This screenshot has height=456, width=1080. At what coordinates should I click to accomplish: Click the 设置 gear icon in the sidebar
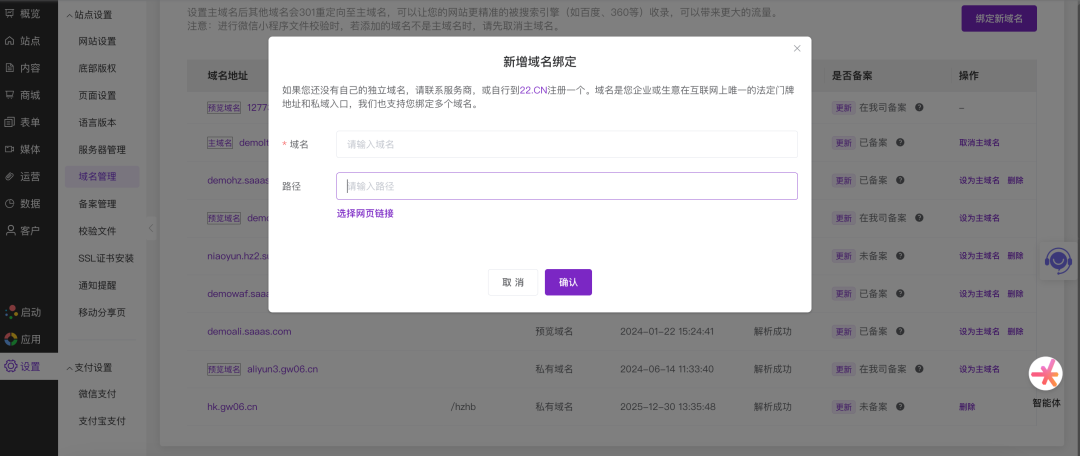tap(11, 366)
